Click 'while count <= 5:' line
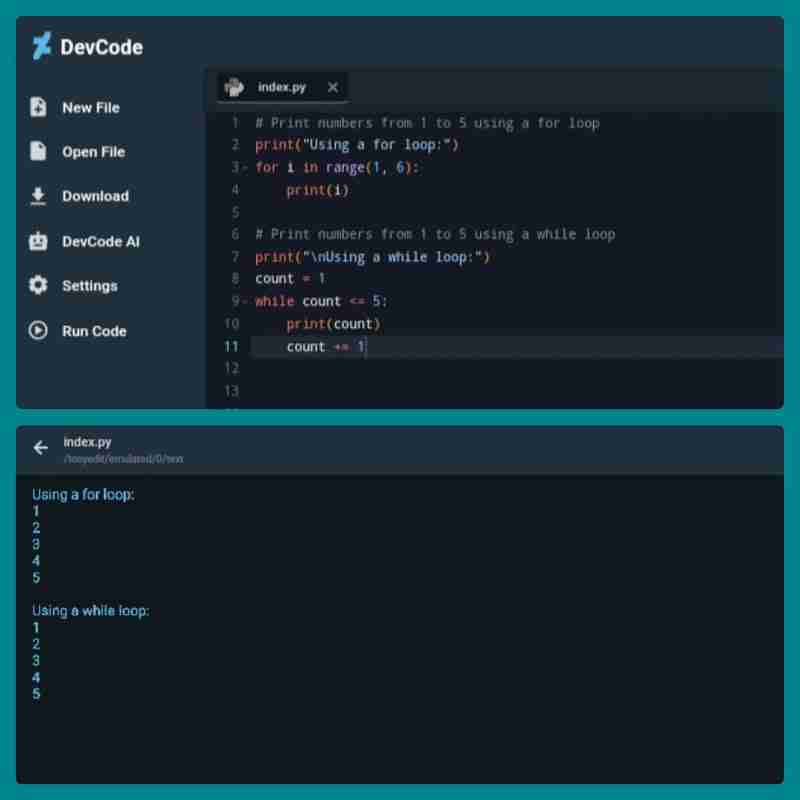The image size is (800, 800). tap(321, 301)
